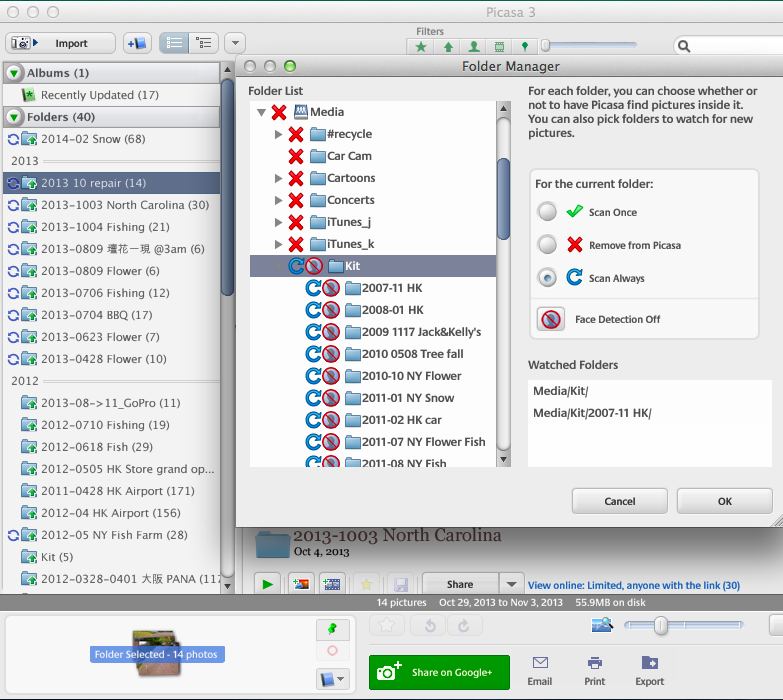
Task: Open the view options dropdown arrow
Action: [x=235, y=43]
